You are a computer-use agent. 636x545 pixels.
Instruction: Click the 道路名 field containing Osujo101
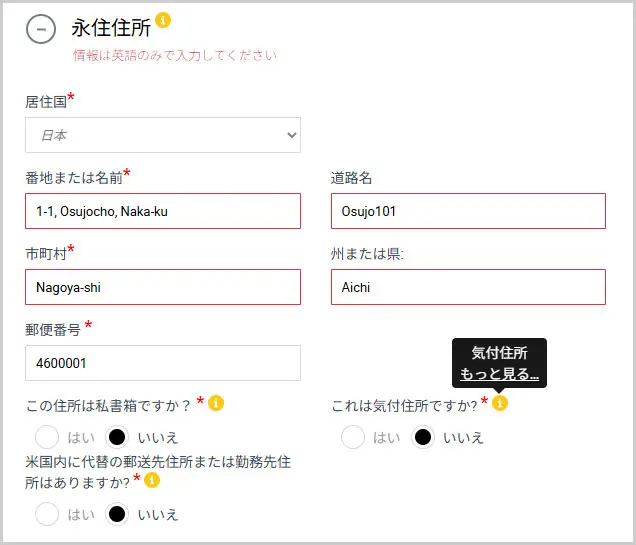(x=468, y=211)
